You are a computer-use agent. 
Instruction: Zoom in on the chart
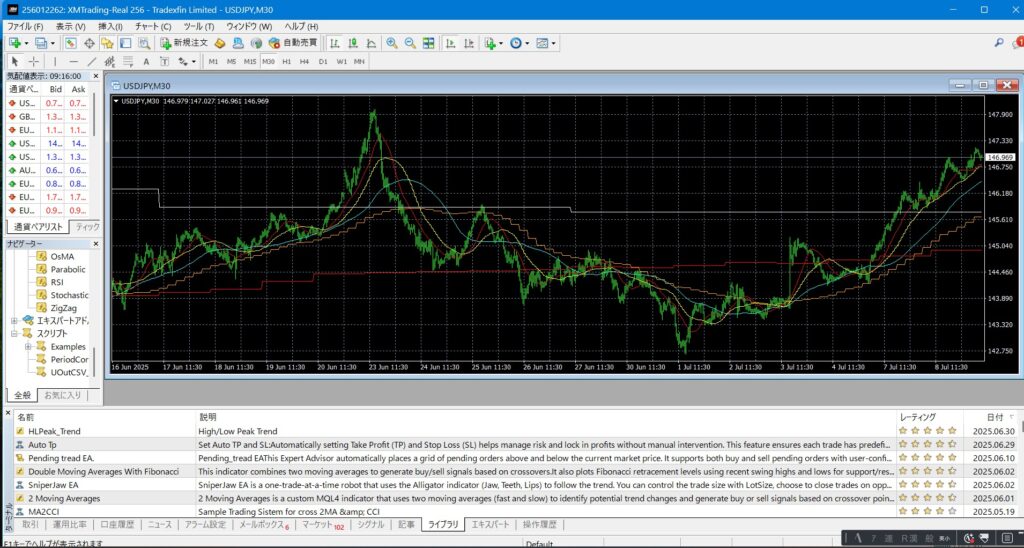tap(392, 43)
